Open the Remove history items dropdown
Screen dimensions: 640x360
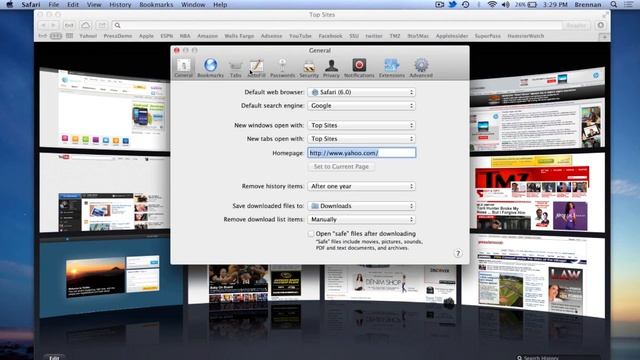362,186
